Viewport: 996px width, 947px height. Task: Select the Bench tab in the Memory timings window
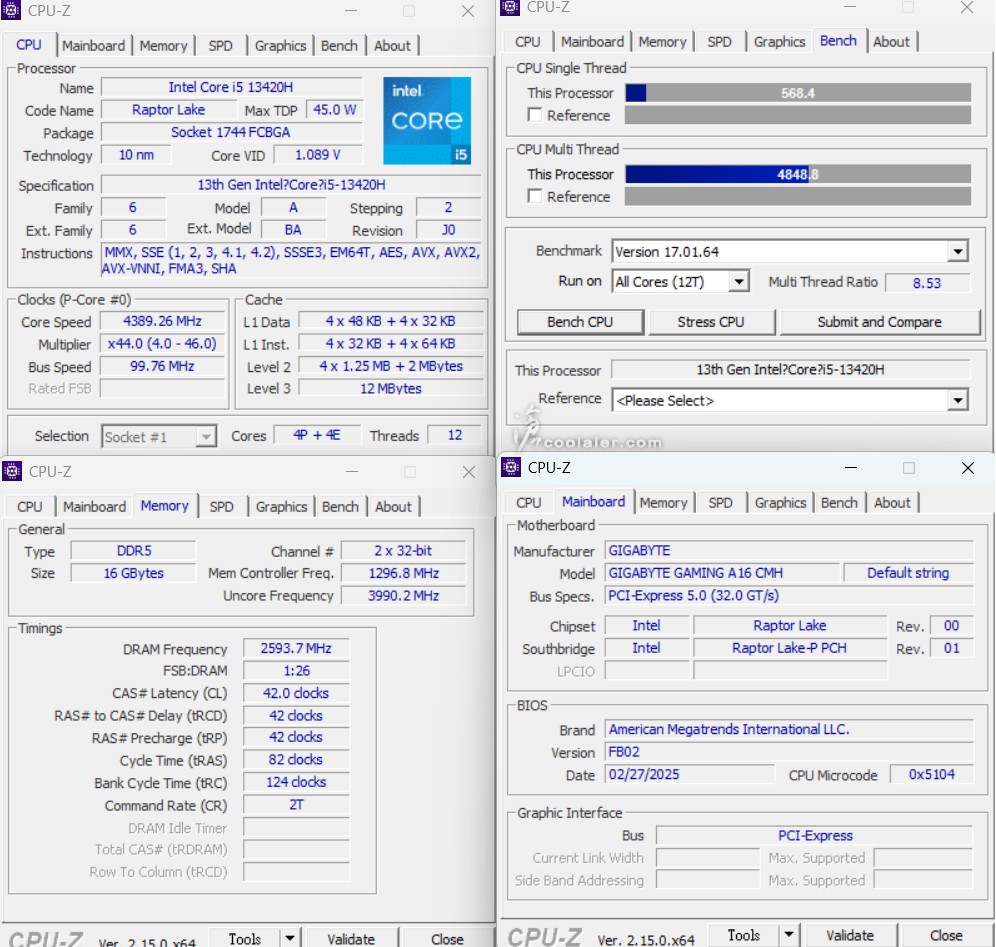tap(340, 507)
